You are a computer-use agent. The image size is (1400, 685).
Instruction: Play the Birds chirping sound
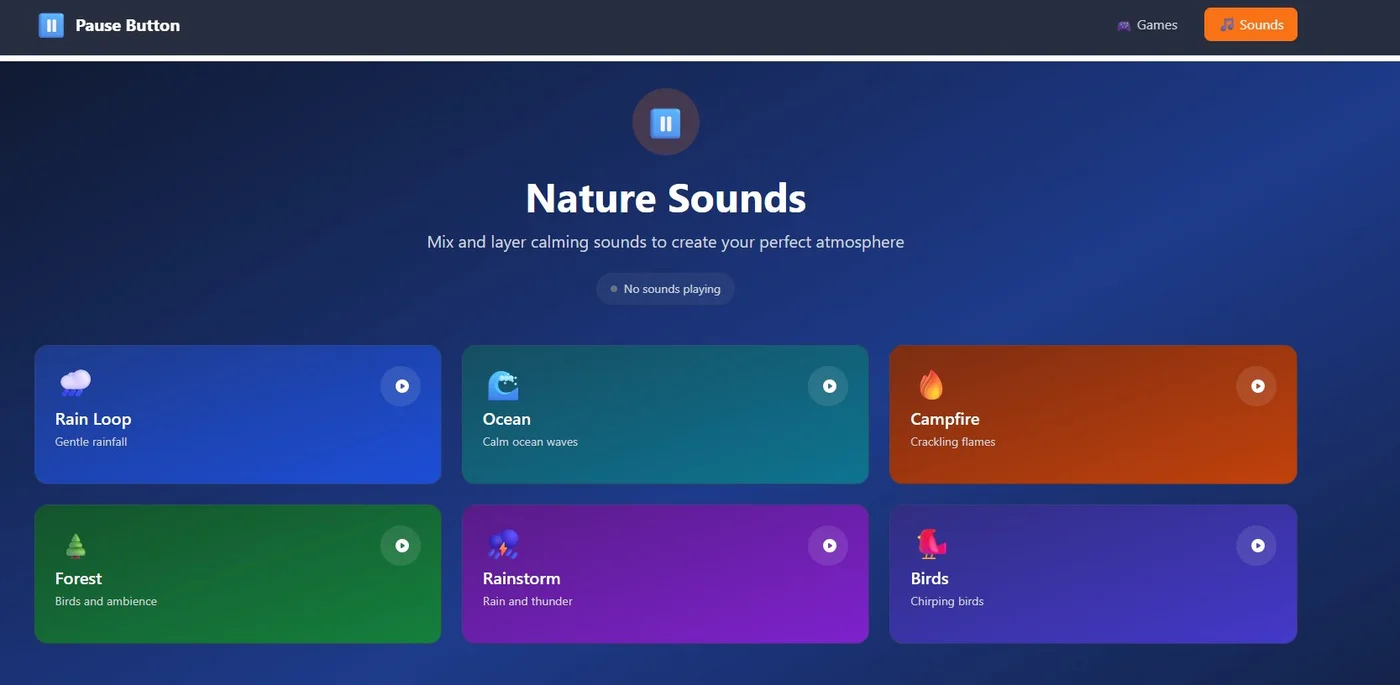pos(1256,545)
